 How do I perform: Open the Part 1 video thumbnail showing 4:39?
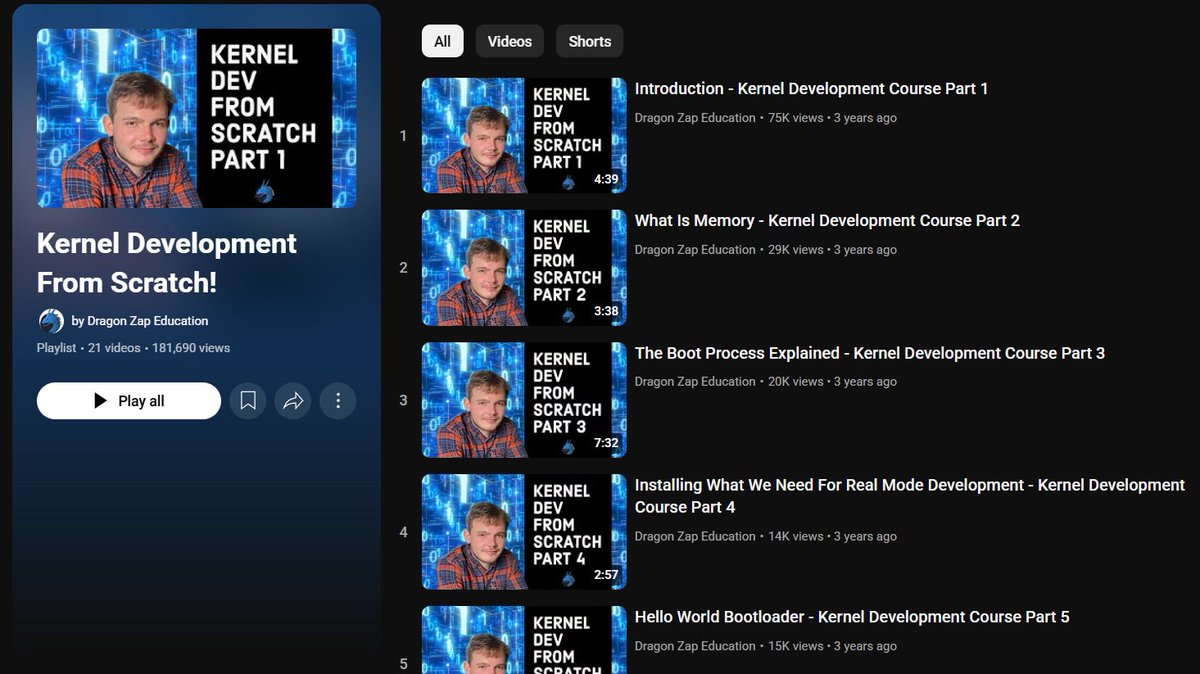524,136
